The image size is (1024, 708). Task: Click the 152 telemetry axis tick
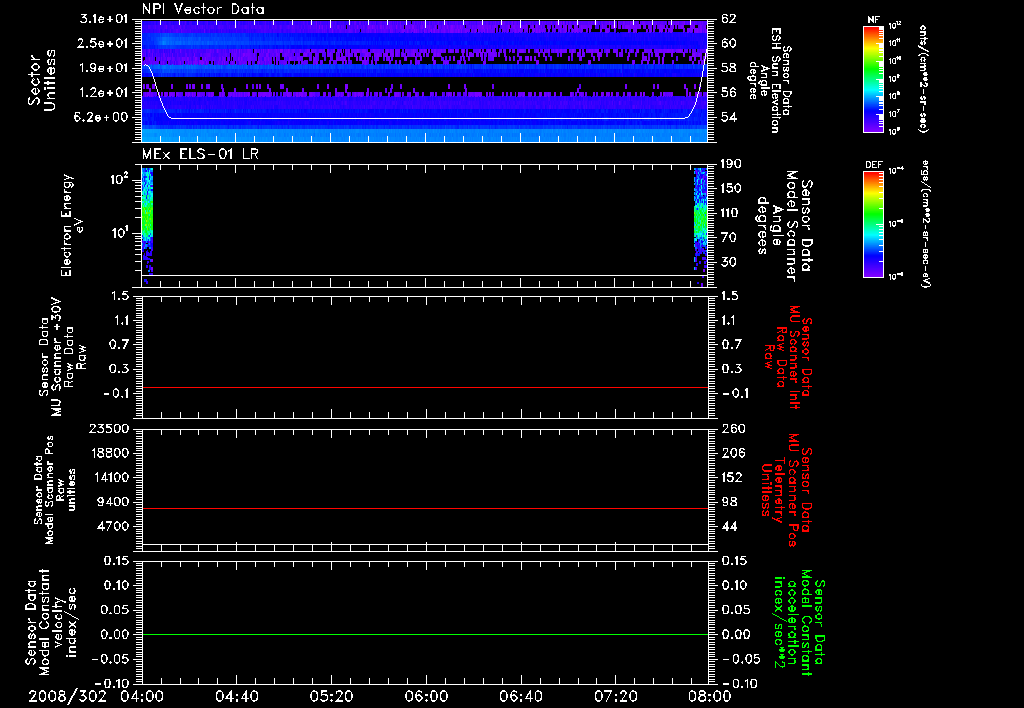pyautogui.click(x=731, y=477)
